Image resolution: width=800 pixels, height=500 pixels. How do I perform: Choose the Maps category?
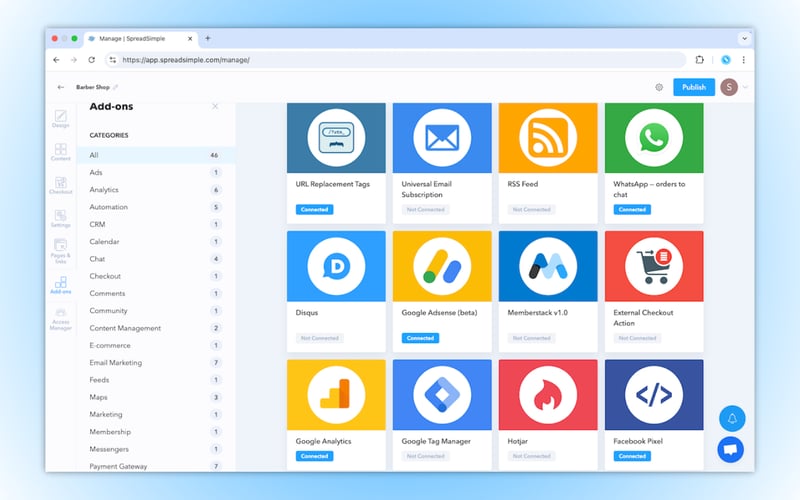[156, 397]
